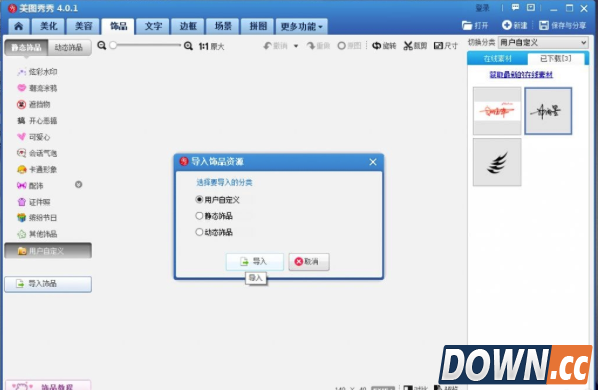Switch to the 场景 tab
Viewport: 598px width, 390px height.
223,26
